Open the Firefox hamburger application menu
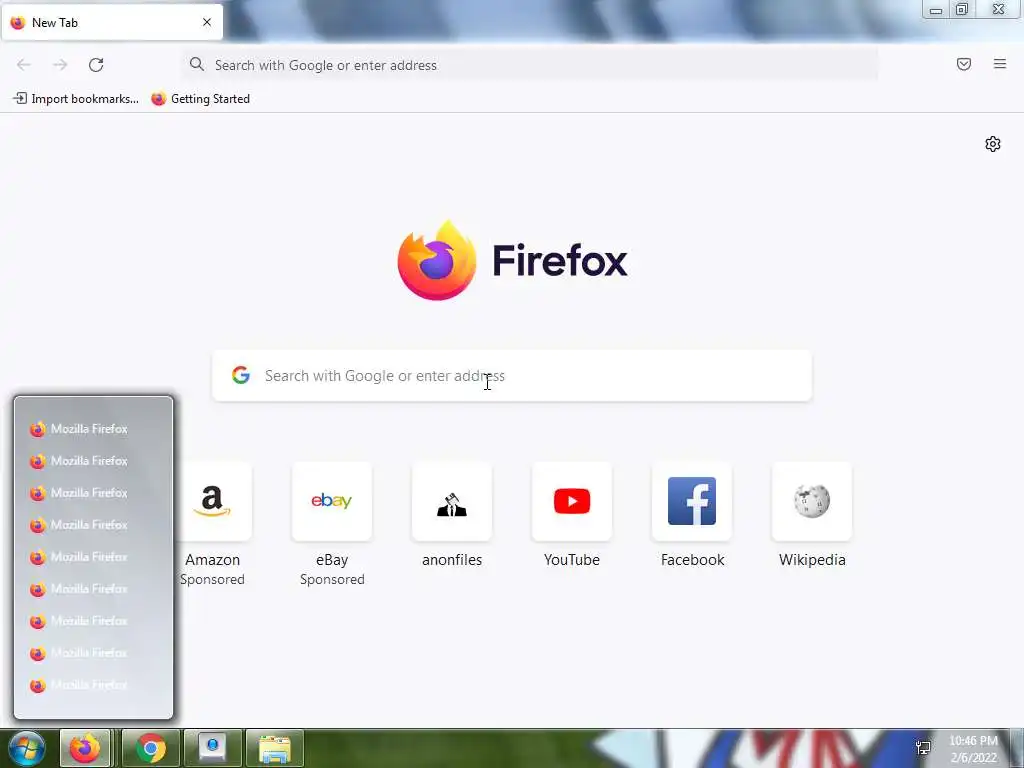This screenshot has width=1024, height=768. coord(1000,64)
